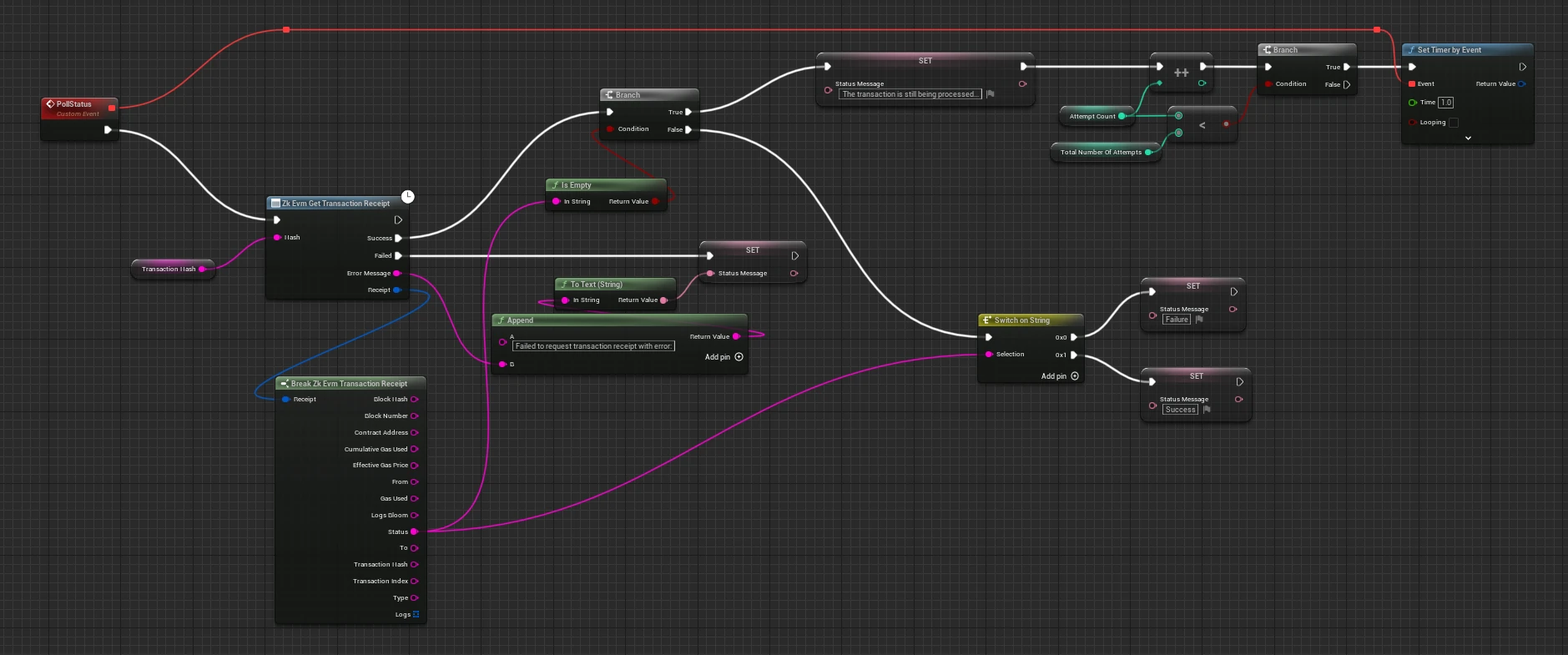1568x655 pixels.
Task: Click the Append node's A text field
Action: 593,346
